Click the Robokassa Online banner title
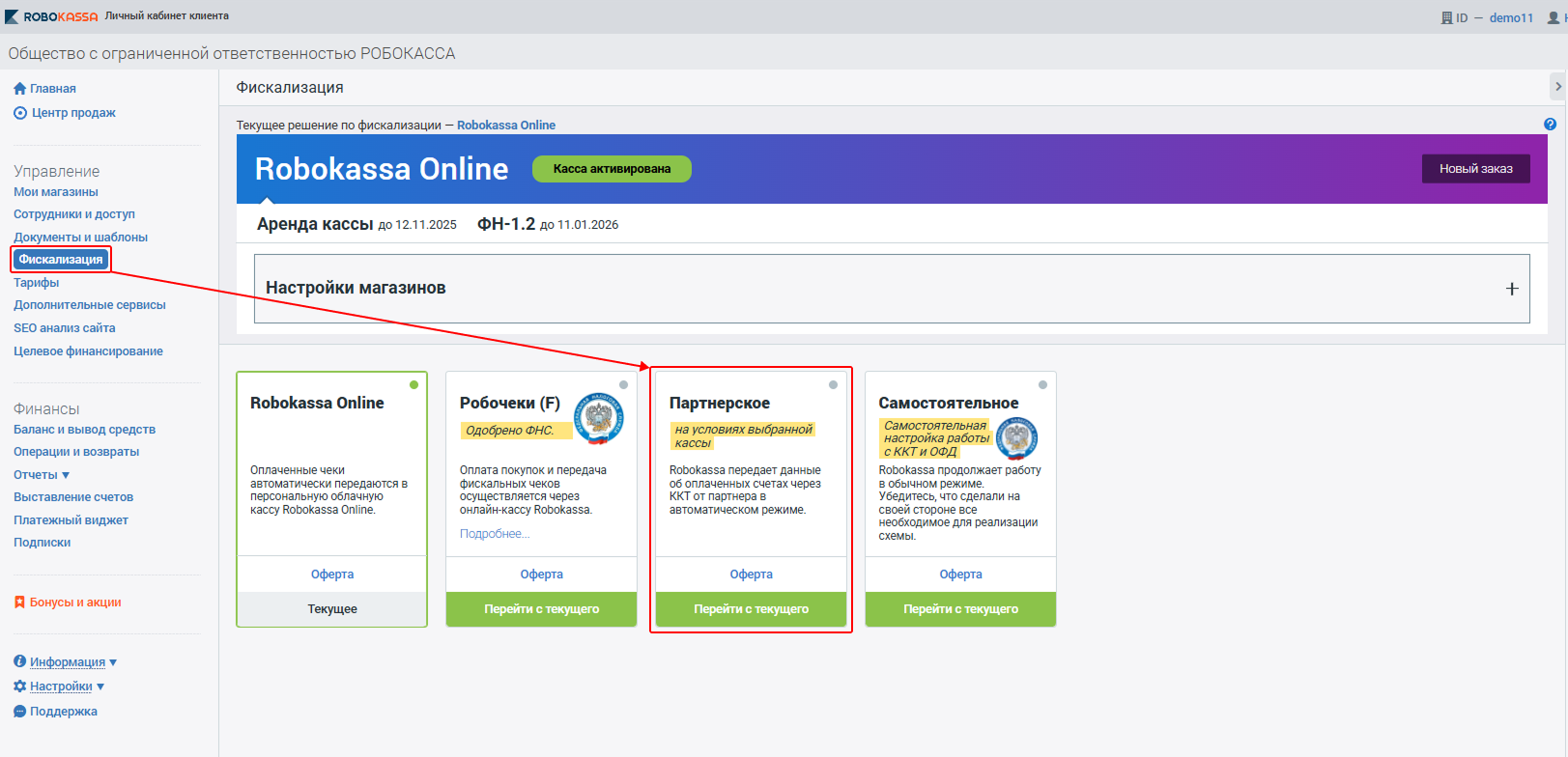 click(x=382, y=169)
